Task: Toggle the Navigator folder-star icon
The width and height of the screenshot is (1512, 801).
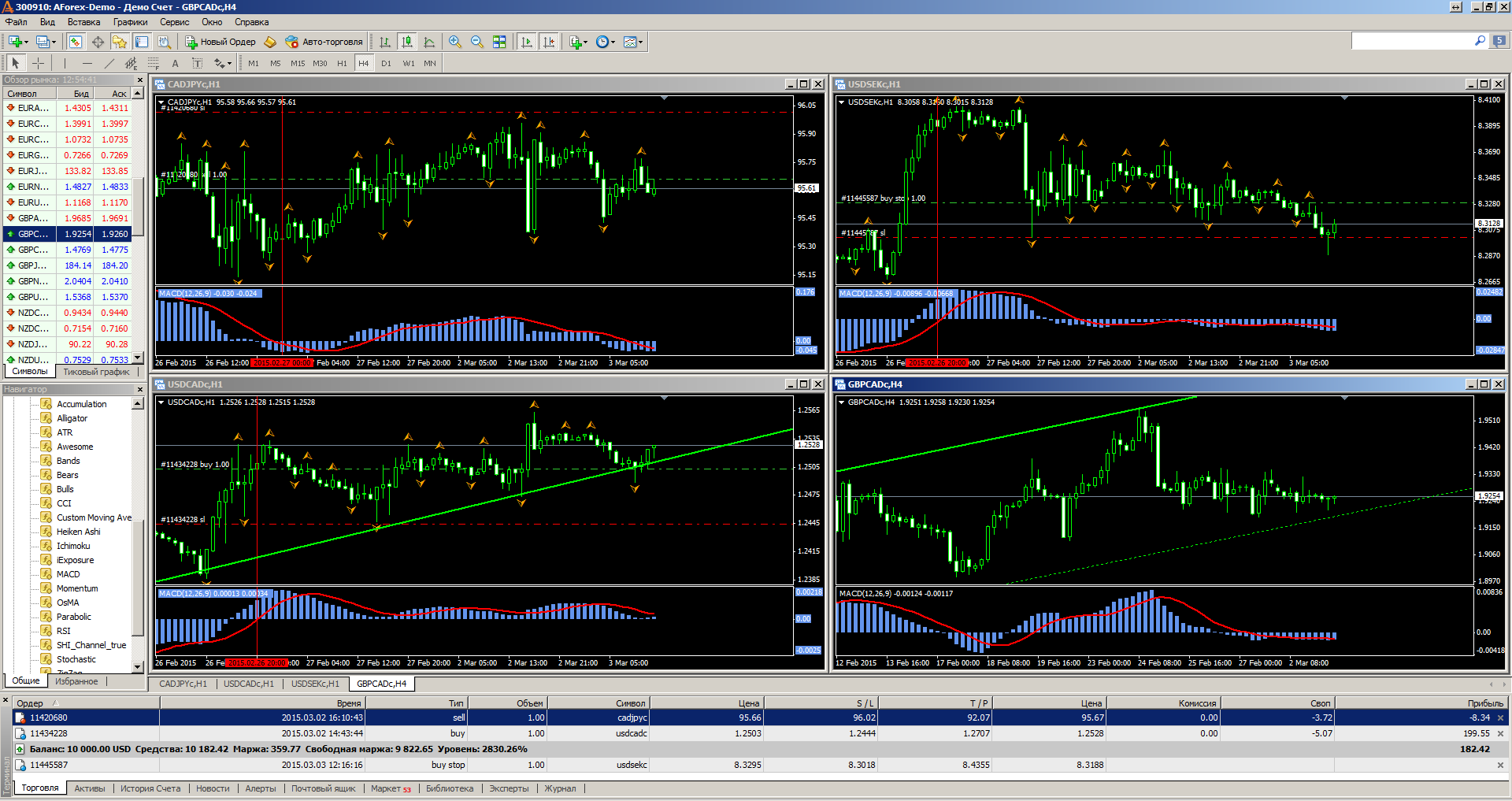Action: point(120,42)
